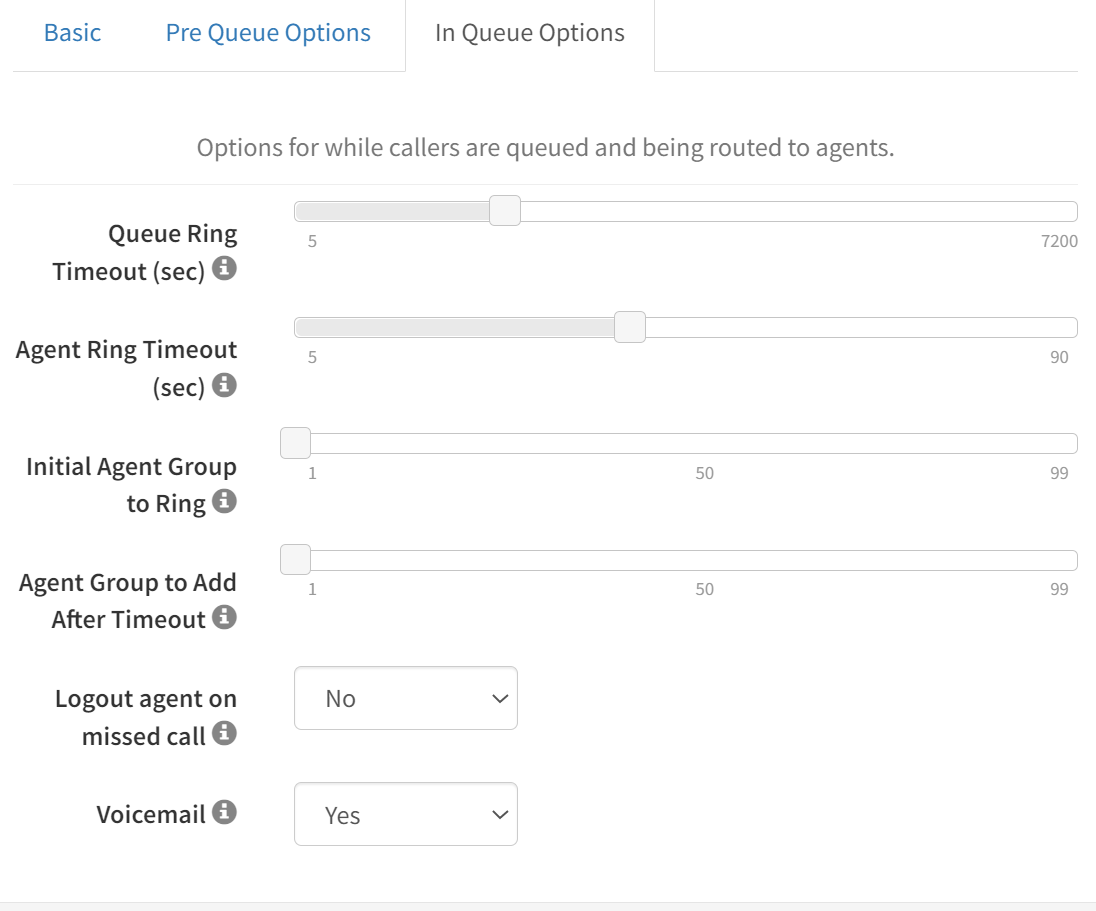The height and width of the screenshot is (911, 1096).
Task: Open the Logout agent on missed call info icon
Action: [x=224, y=733]
